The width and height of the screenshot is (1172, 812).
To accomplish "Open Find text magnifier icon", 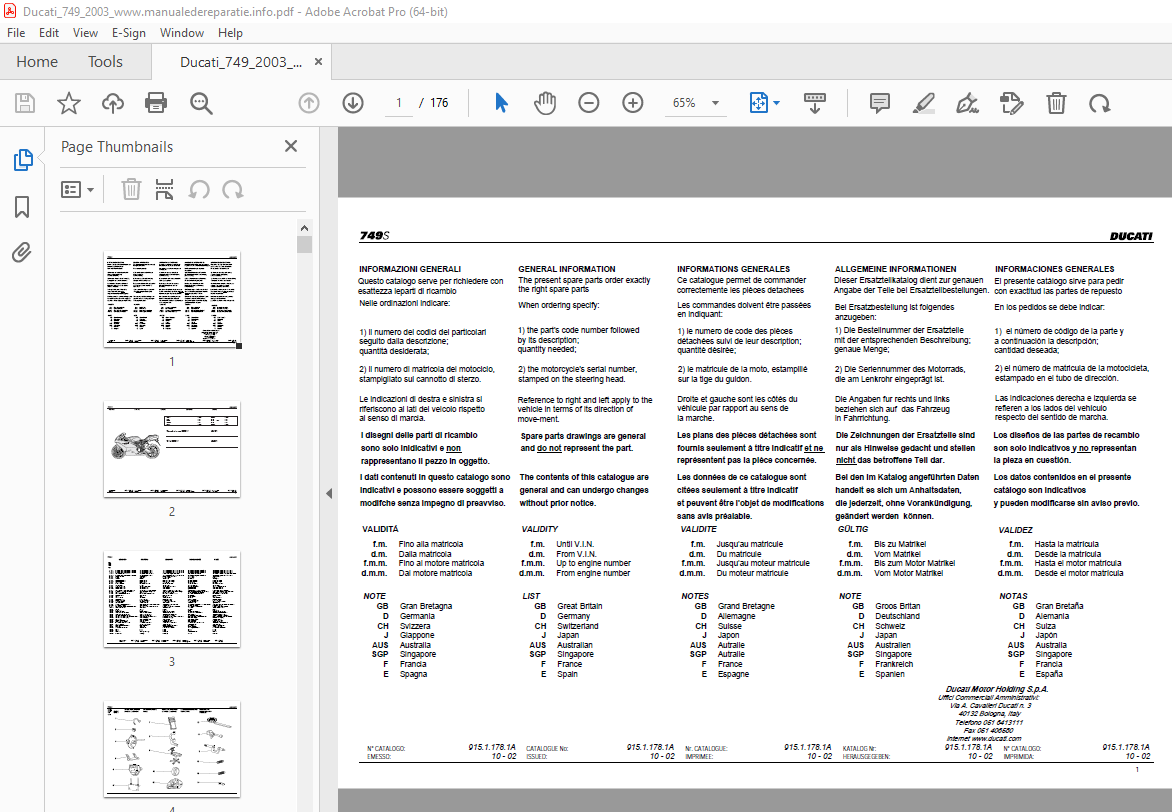I will coord(200,103).
